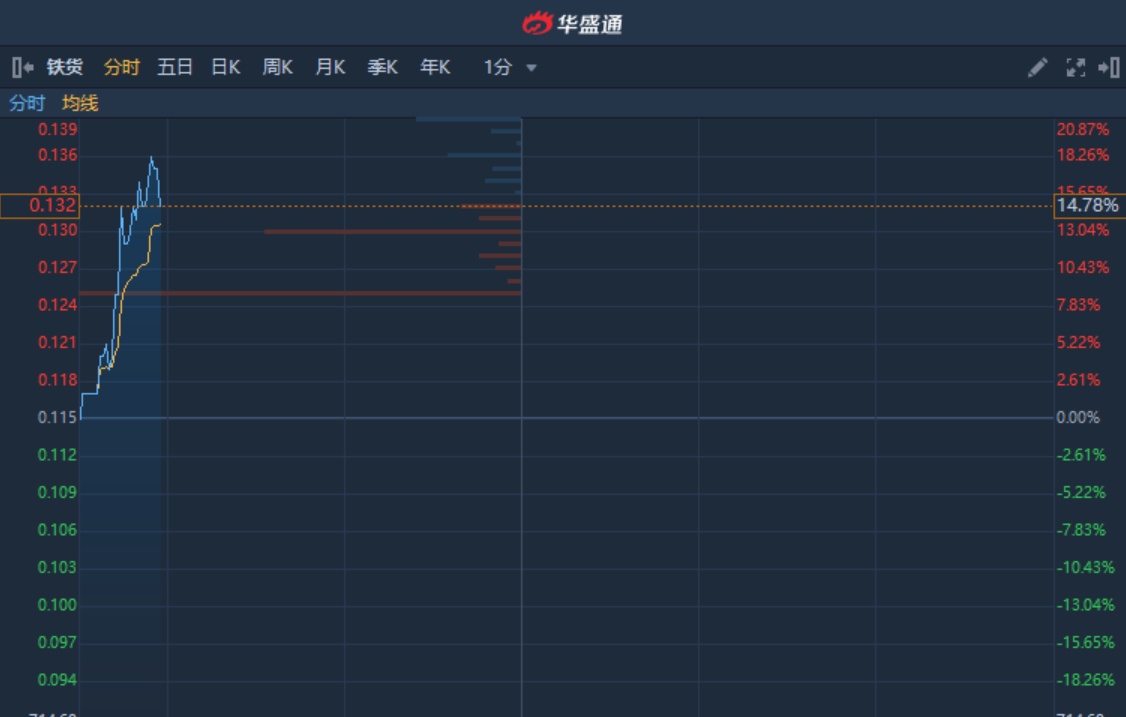Click the -5.22% percentage axis label
The width and height of the screenshot is (1126, 717).
point(1081,492)
